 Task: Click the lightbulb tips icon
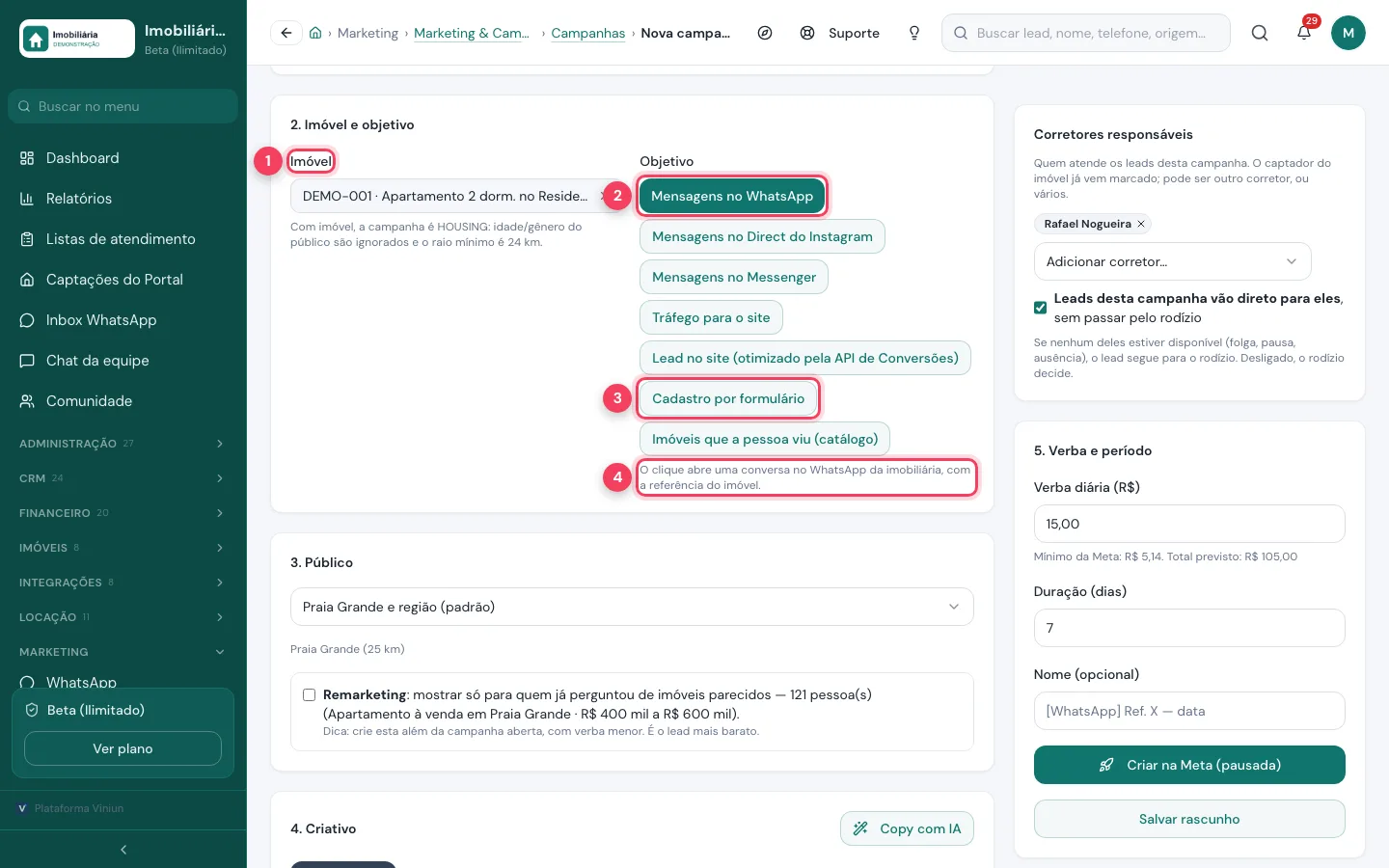914,33
